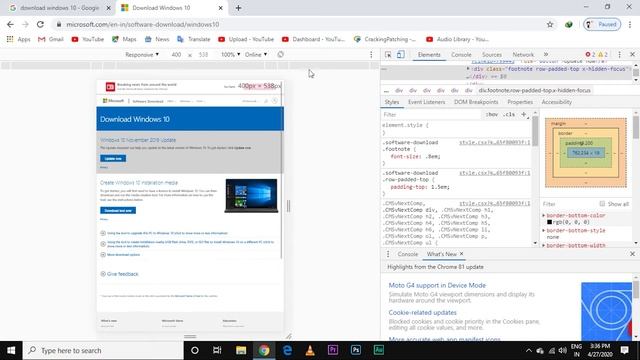
Task: Click the viewport height field showing 538
Action: pos(203,54)
